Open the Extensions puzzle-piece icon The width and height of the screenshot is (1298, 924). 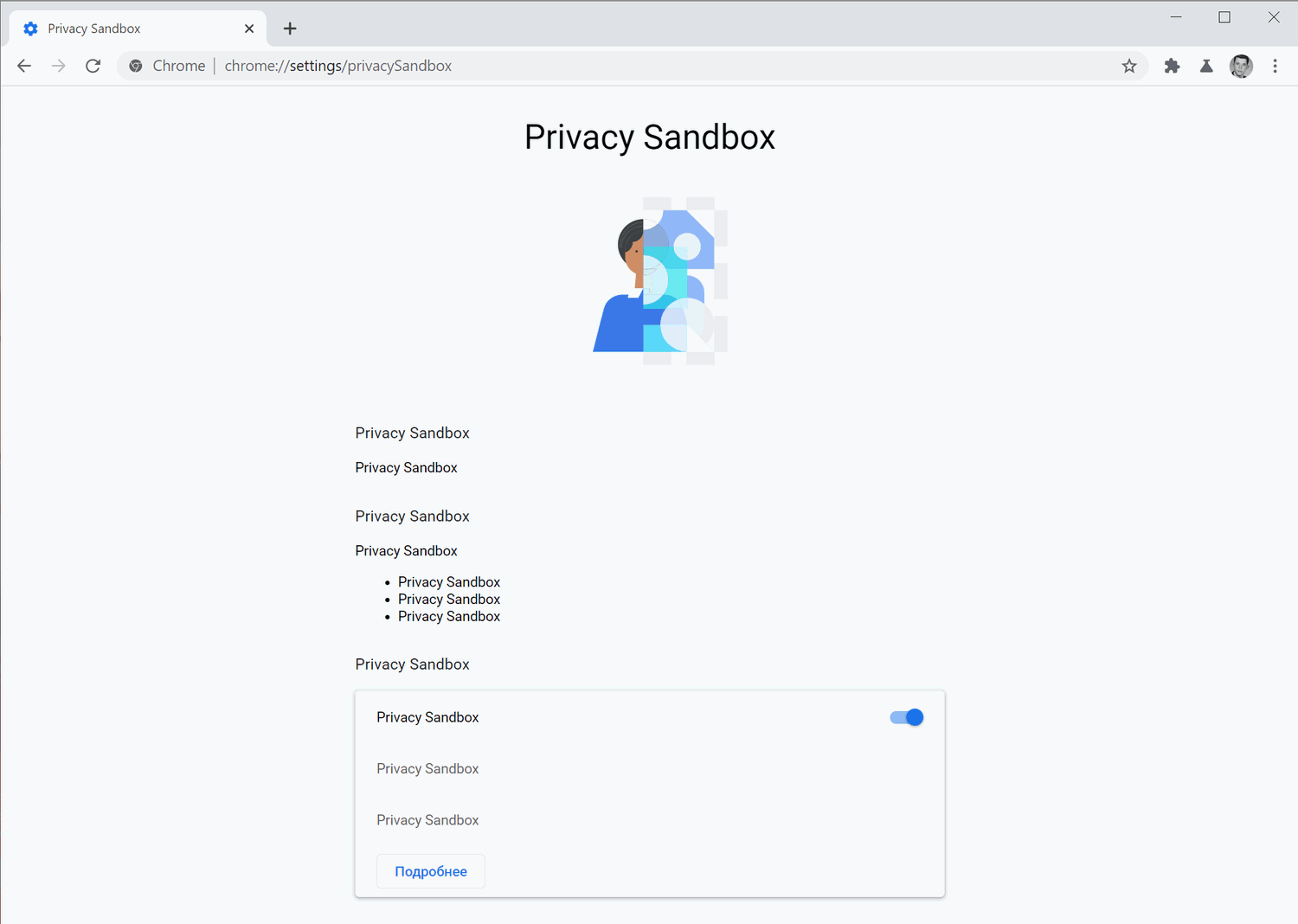(x=1172, y=66)
